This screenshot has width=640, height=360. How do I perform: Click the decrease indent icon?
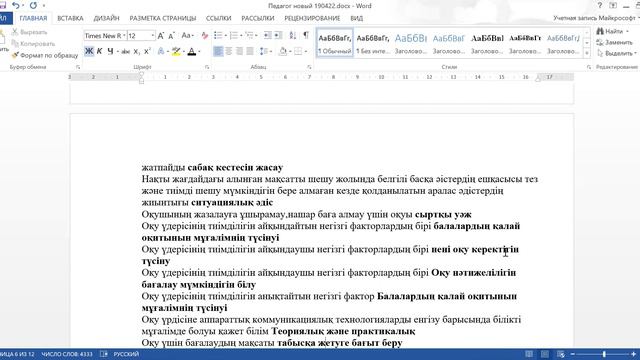267,36
